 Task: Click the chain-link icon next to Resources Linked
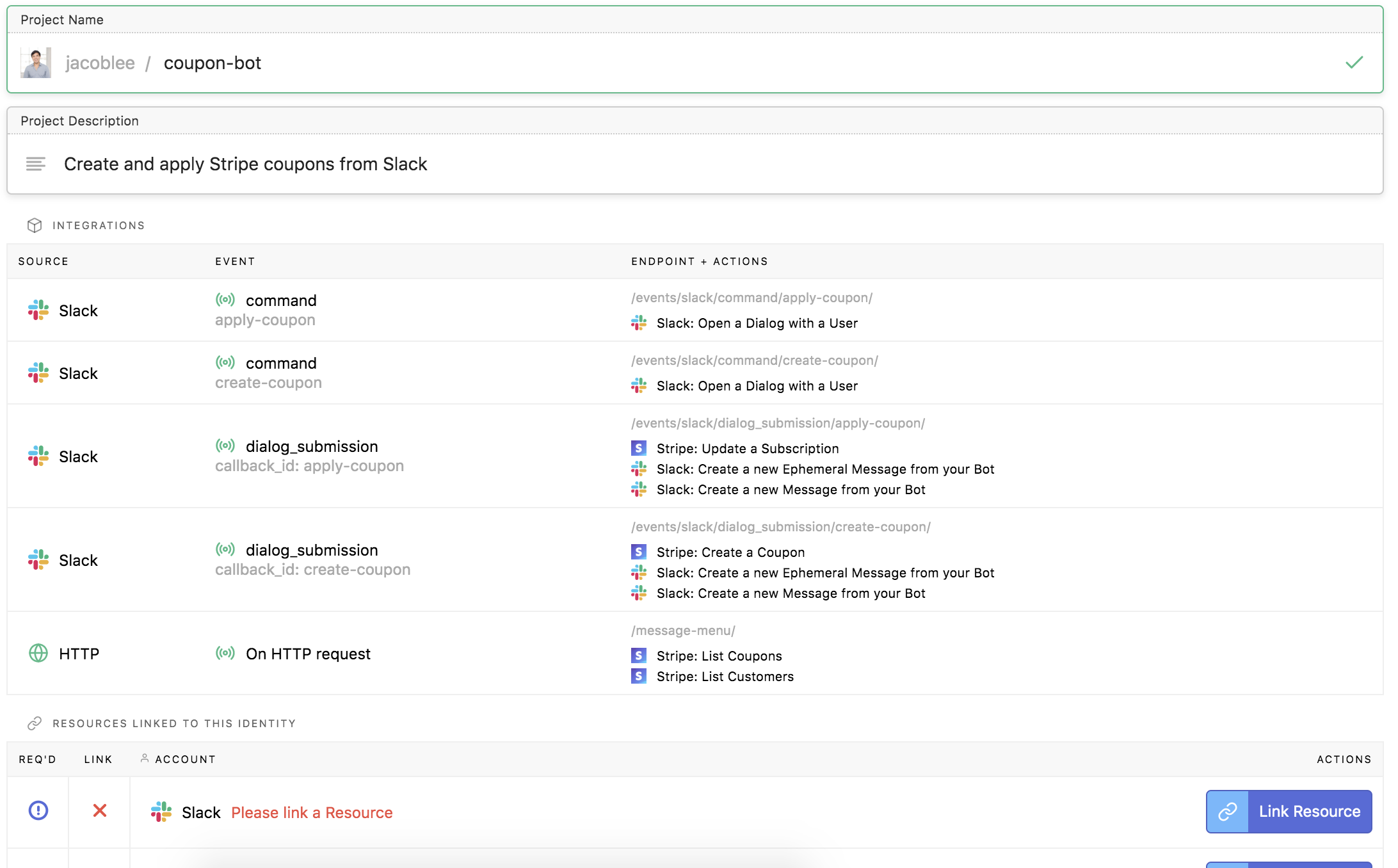(x=35, y=723)
